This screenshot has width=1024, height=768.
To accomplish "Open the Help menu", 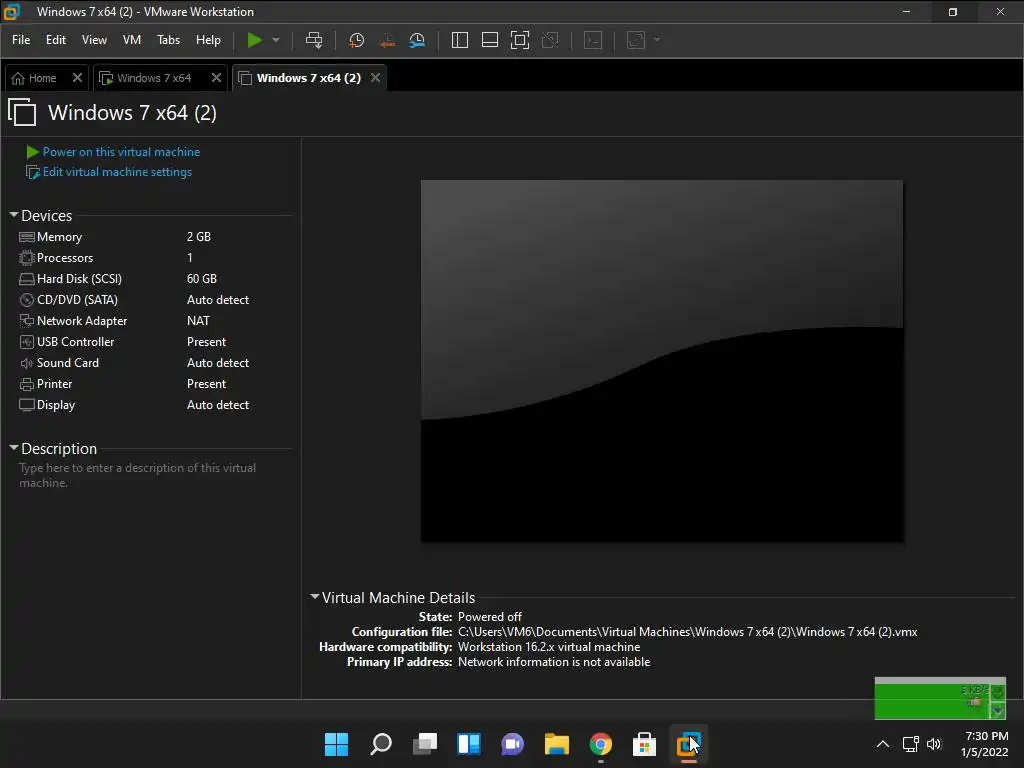I will pyautogui.click(x=208, y=40).
